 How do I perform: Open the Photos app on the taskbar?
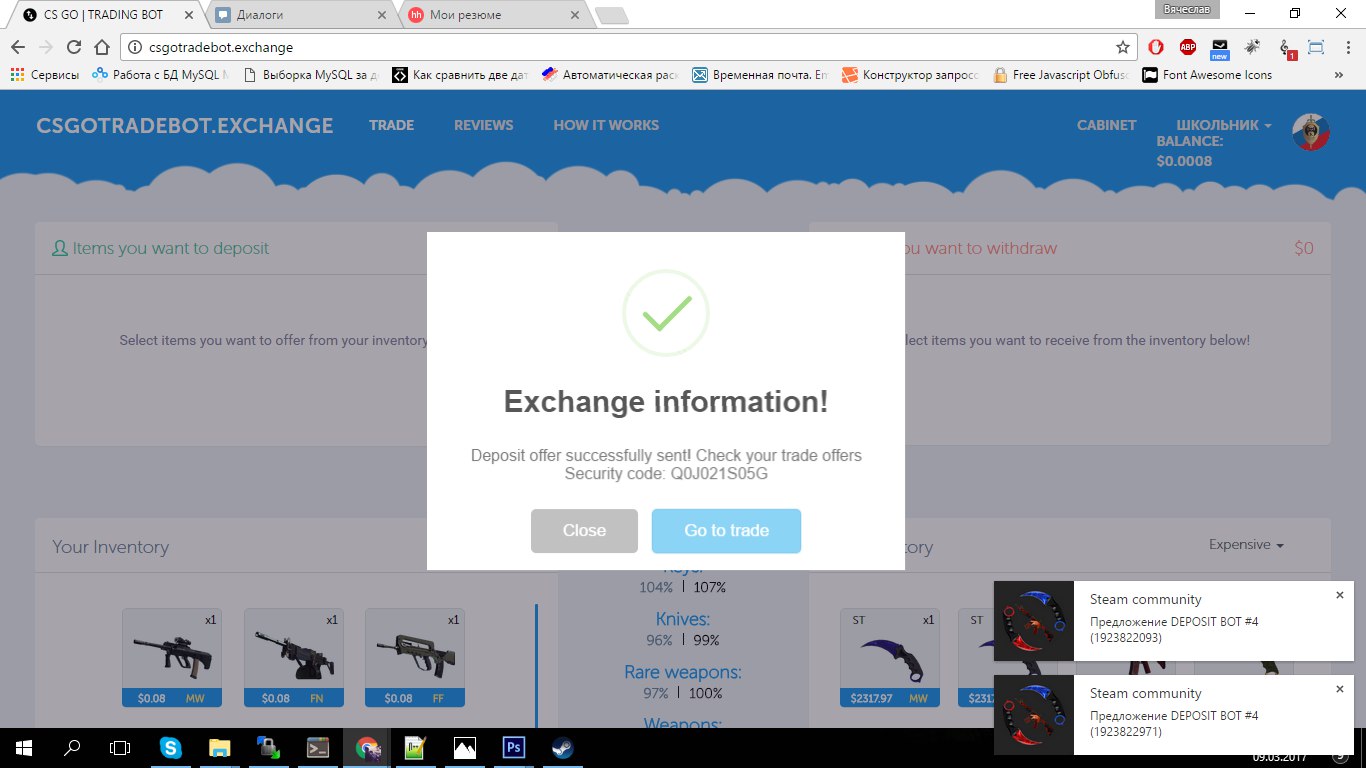(x=464, y=747)
